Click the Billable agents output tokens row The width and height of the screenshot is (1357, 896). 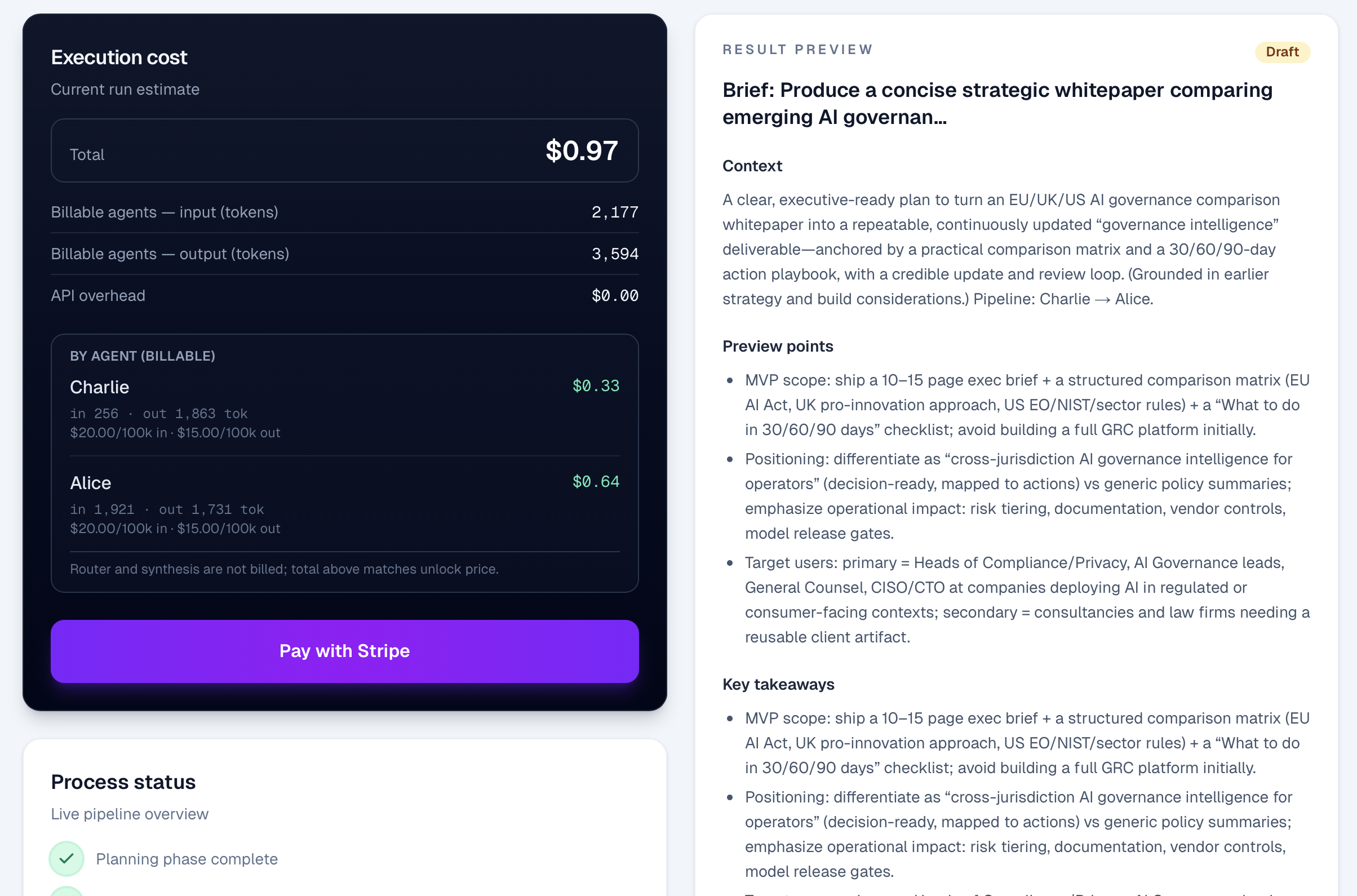[x=344, y=254]
